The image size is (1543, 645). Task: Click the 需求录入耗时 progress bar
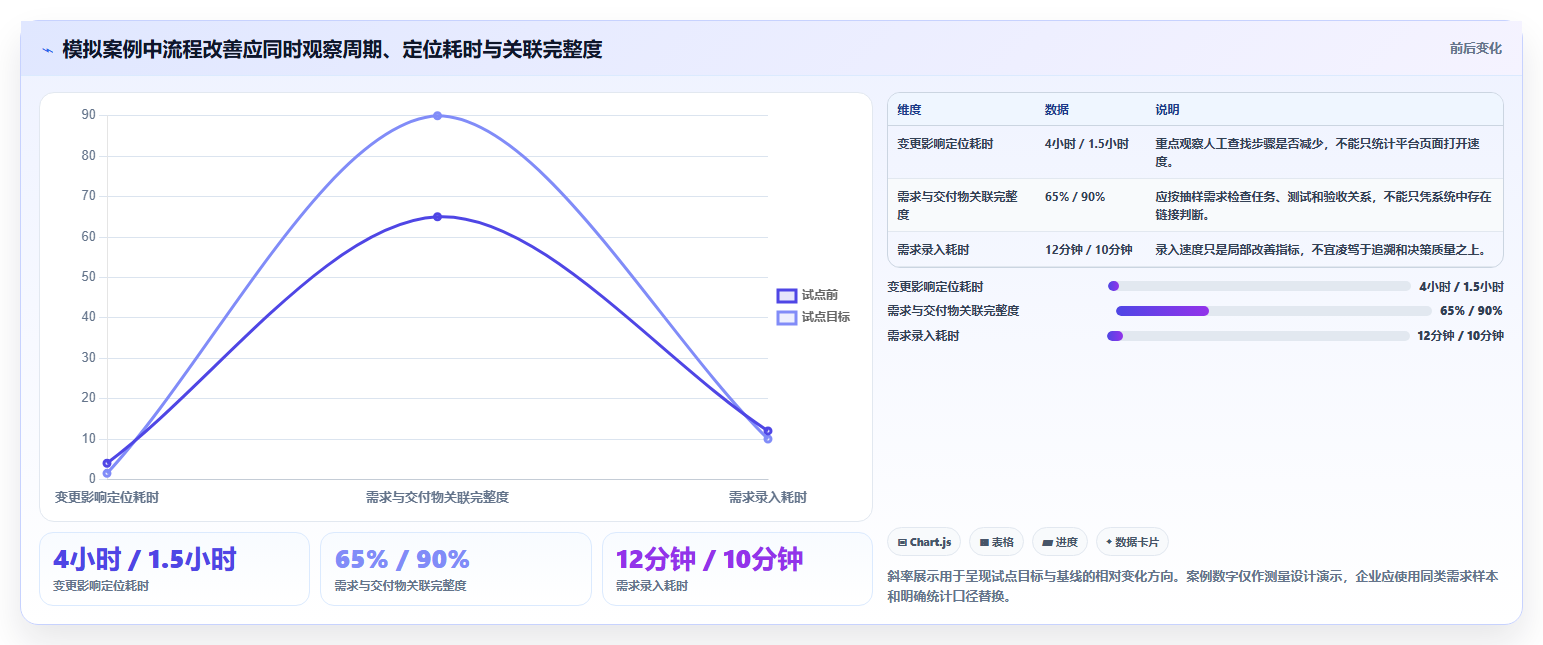1258,336
